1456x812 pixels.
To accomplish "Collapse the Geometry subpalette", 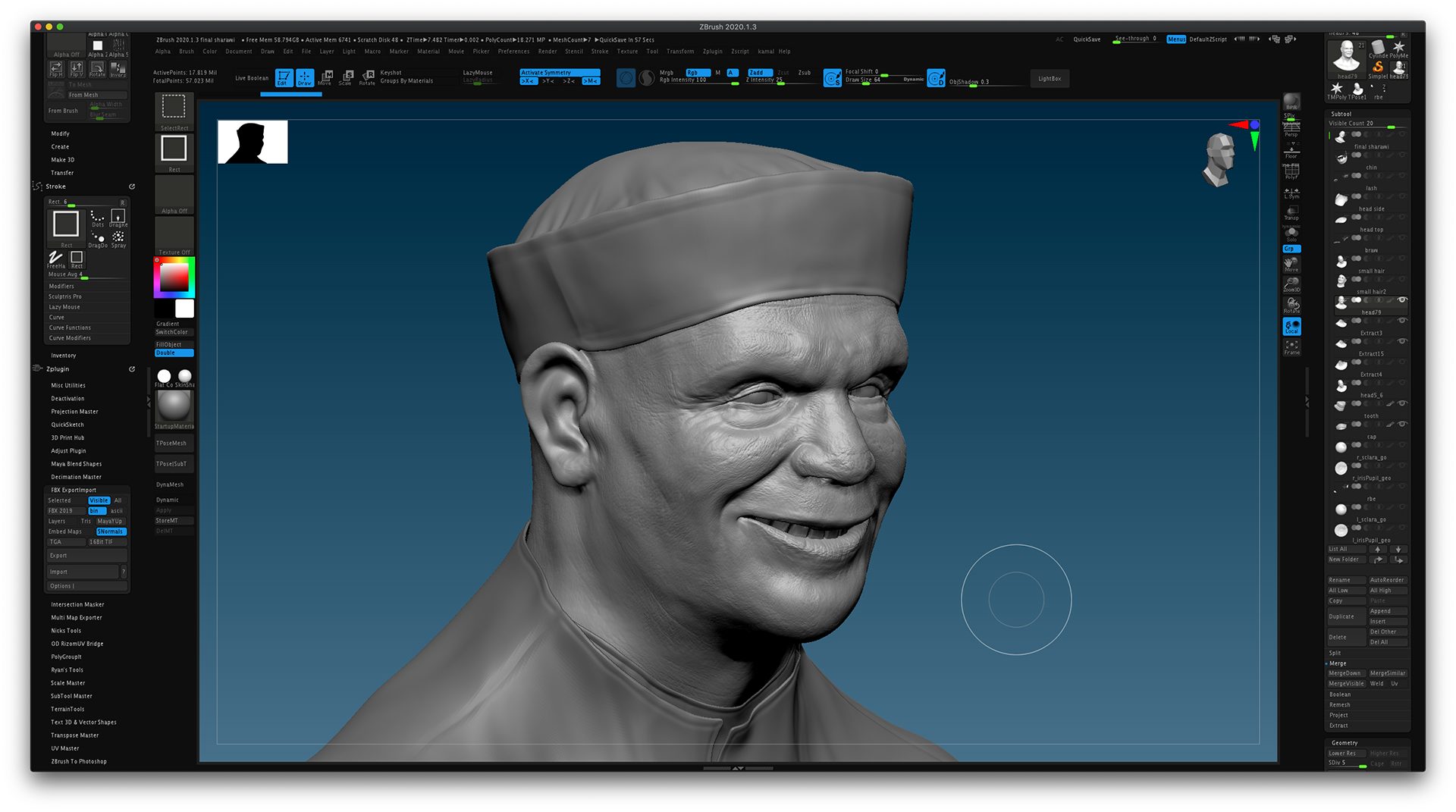I will 1345,743.
